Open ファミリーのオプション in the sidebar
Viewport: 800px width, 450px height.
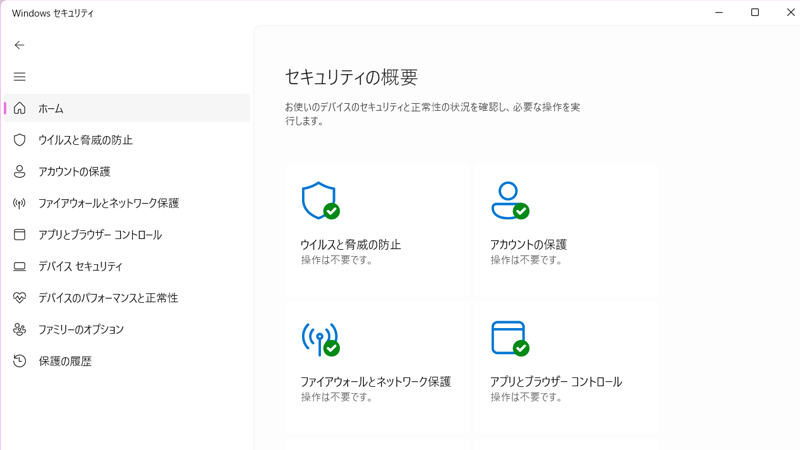(127, 329)
